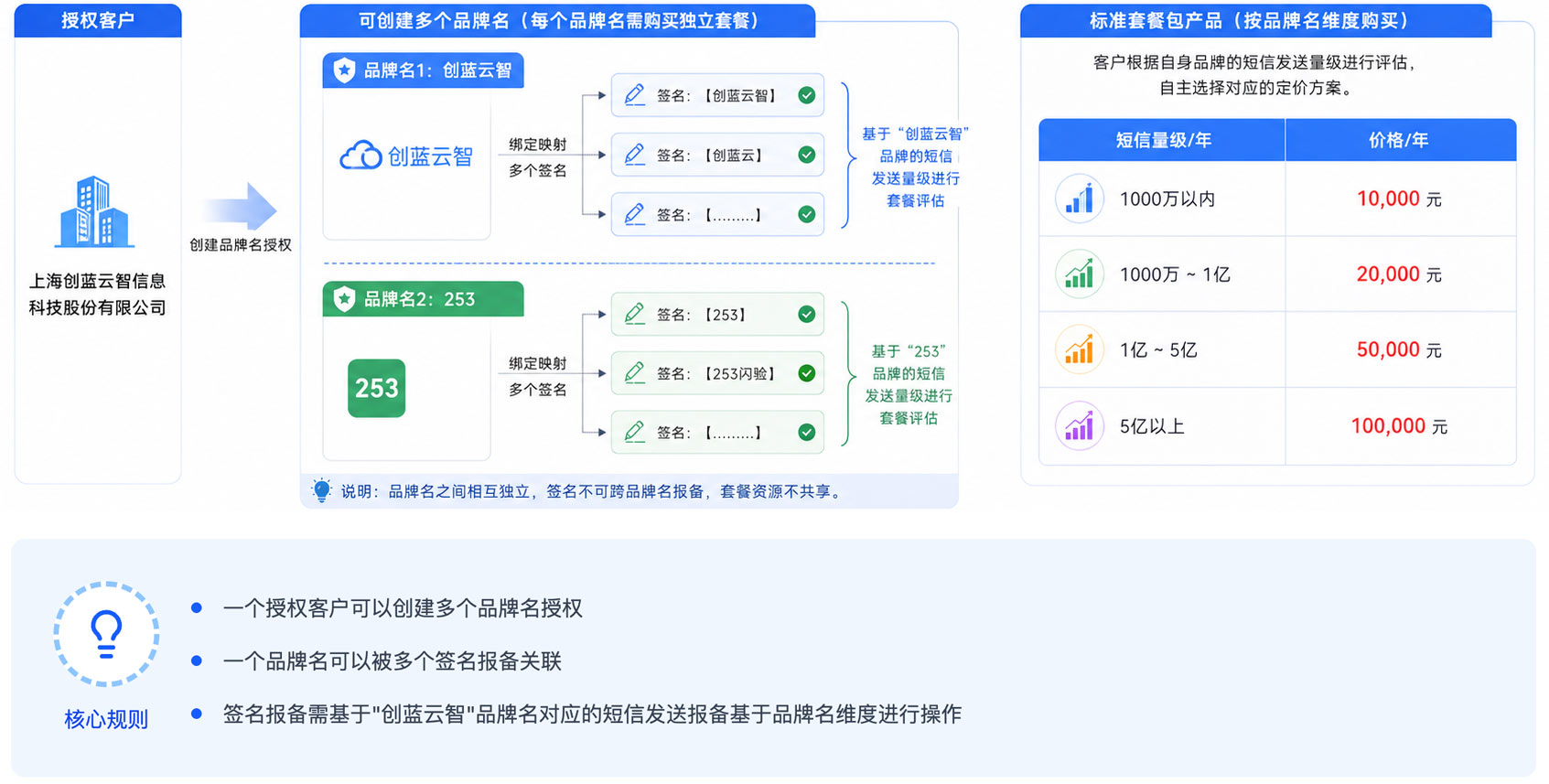Click the green 253 brand logo

[x=376, y=388]
